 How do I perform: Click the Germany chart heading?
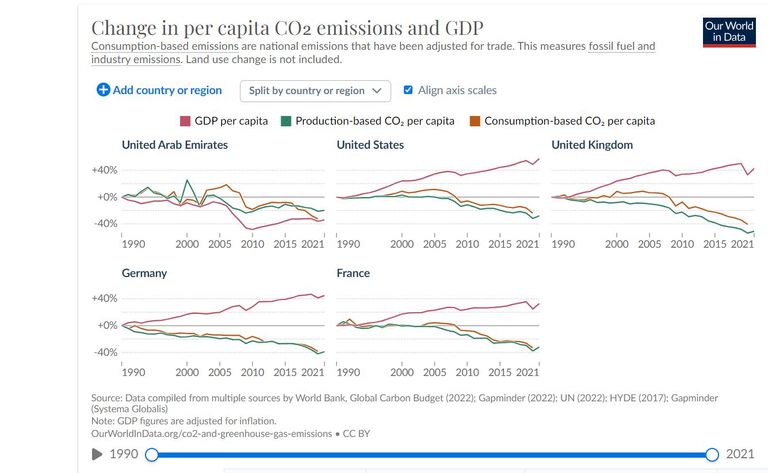coord(144,273)
